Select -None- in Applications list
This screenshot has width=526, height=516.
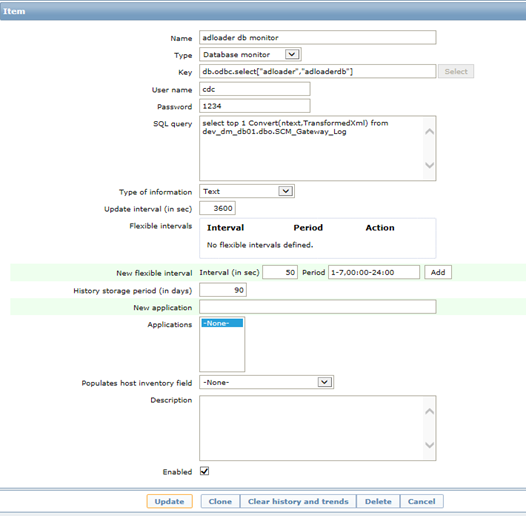(222, 323)
